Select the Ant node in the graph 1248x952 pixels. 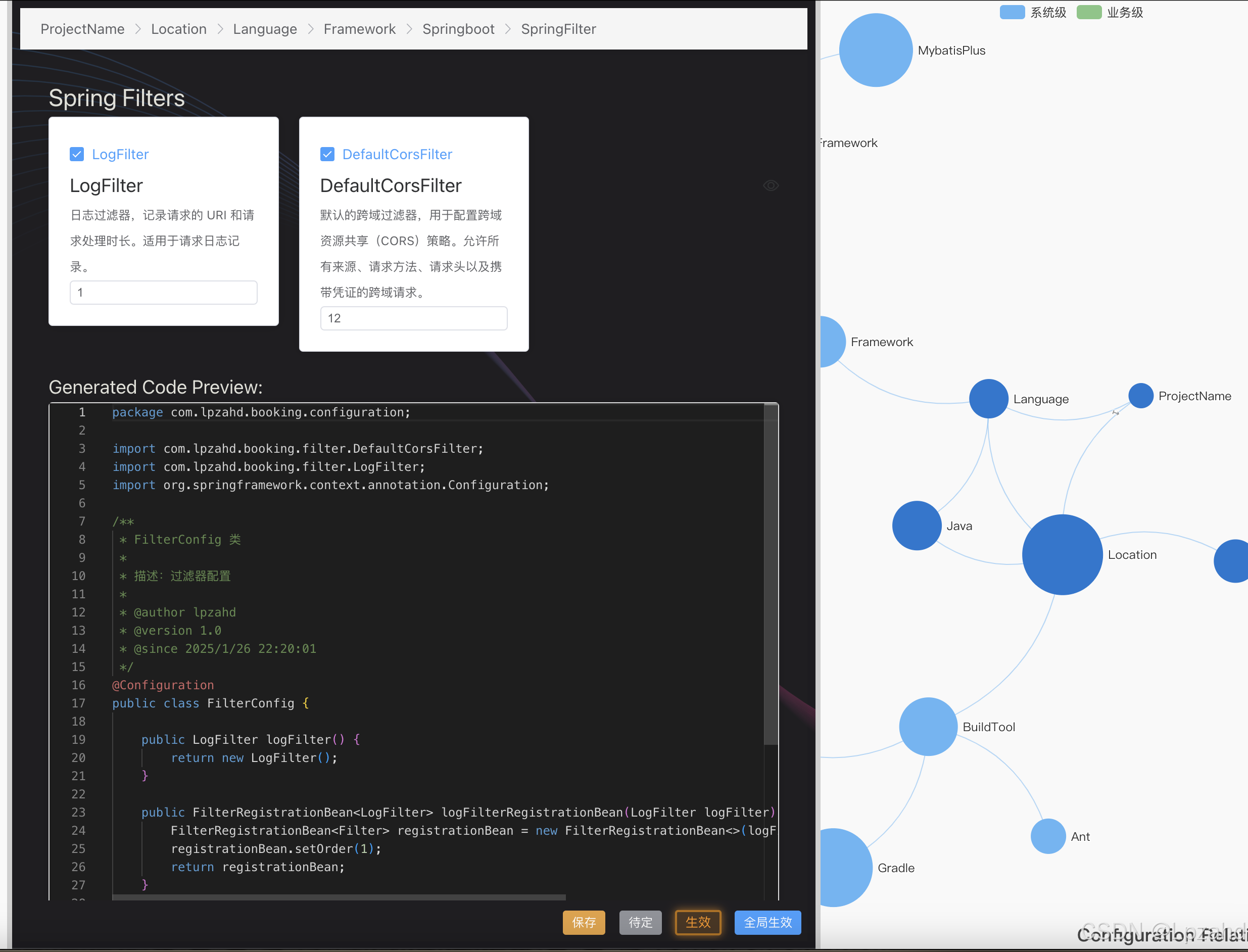(1047, 836)
